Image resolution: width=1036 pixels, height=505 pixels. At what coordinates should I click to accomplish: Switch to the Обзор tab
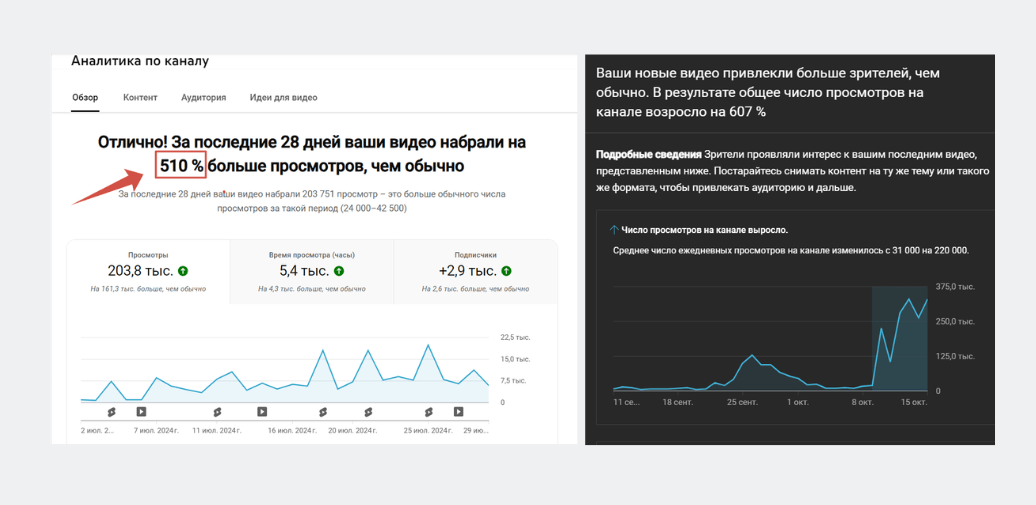[85, 98]
